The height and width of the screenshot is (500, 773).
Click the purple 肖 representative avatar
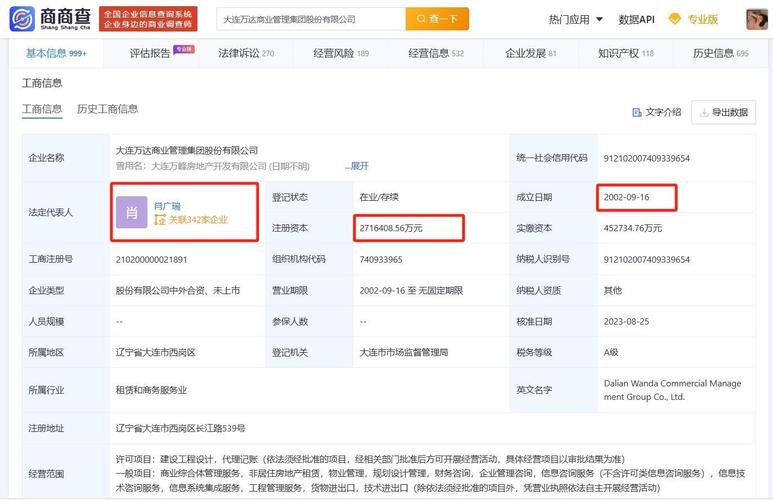coord(131,212)
